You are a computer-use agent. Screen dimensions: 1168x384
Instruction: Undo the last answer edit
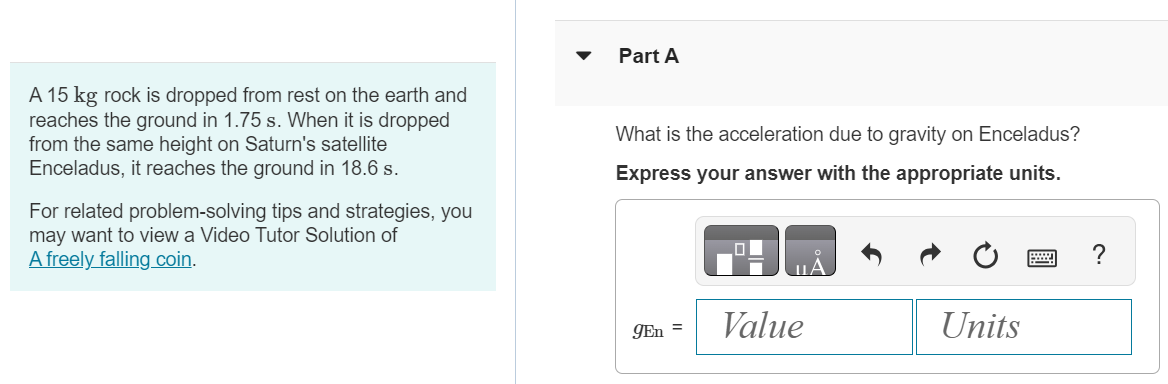pyautogui.click(x=871, y=255)
